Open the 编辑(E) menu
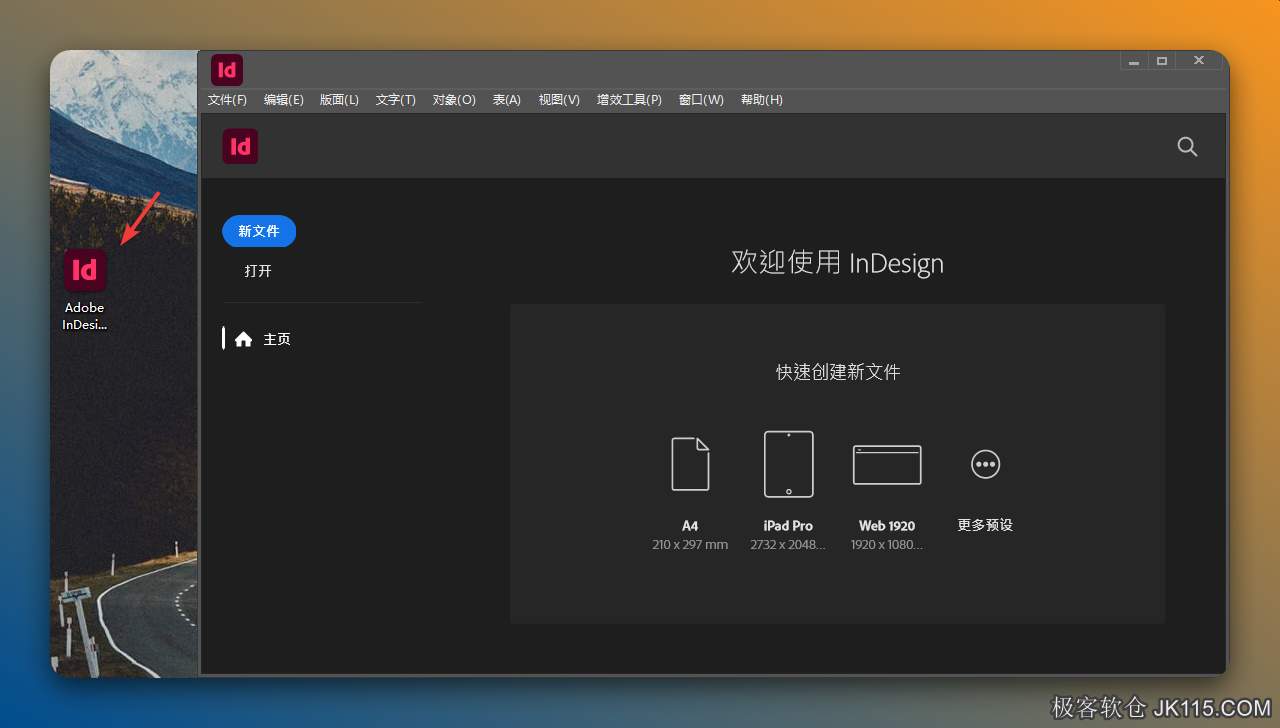The image size is (1280, 728). [284, 100]
